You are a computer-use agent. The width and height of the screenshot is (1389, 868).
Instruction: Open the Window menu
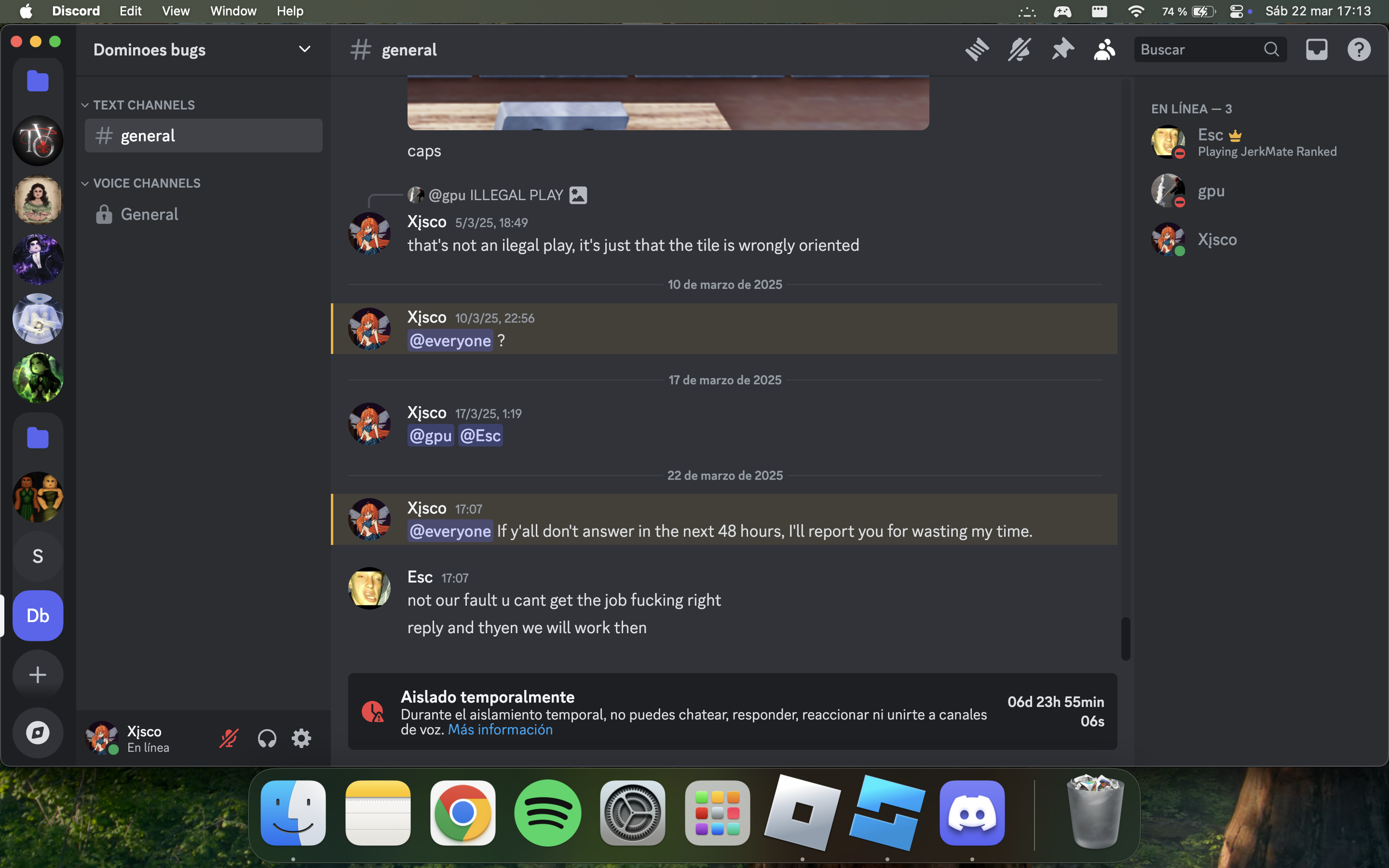tap(233, 11)
